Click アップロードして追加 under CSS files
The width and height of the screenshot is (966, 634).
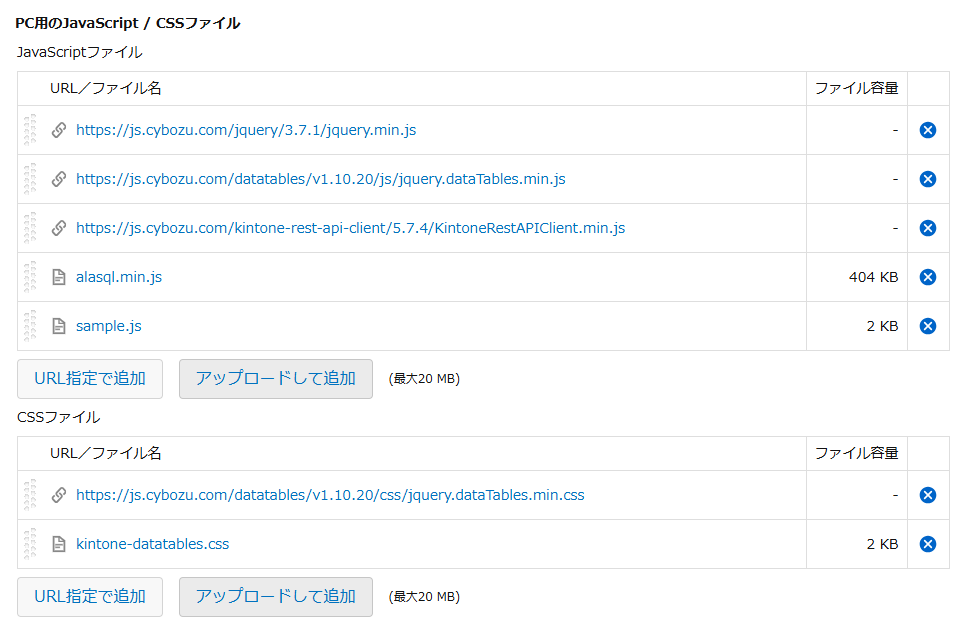[x=275, y=597]
